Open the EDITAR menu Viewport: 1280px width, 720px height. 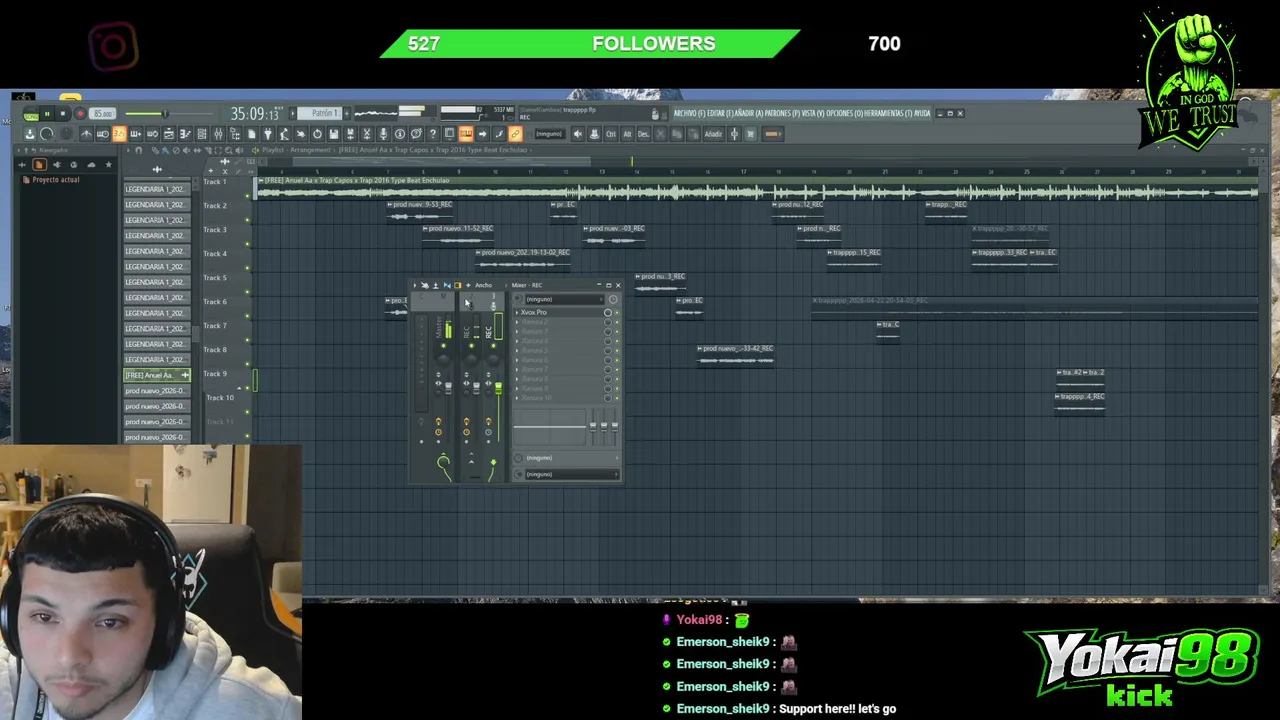(x=720, y=113)
